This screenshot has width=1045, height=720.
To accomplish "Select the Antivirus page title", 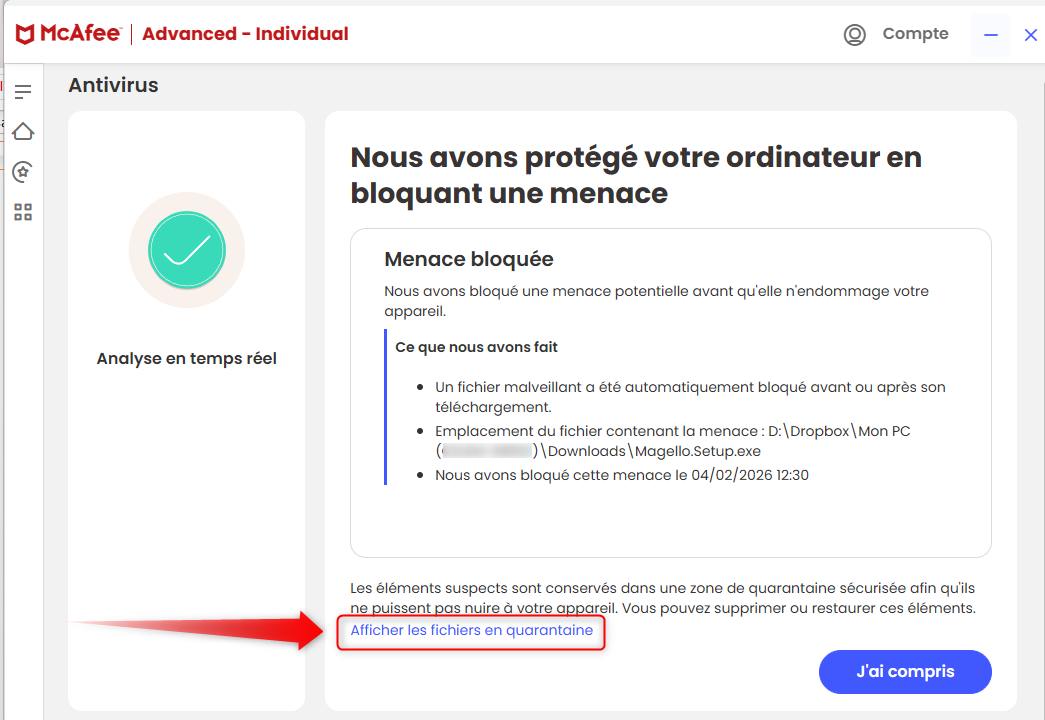I will pos(113,85).
